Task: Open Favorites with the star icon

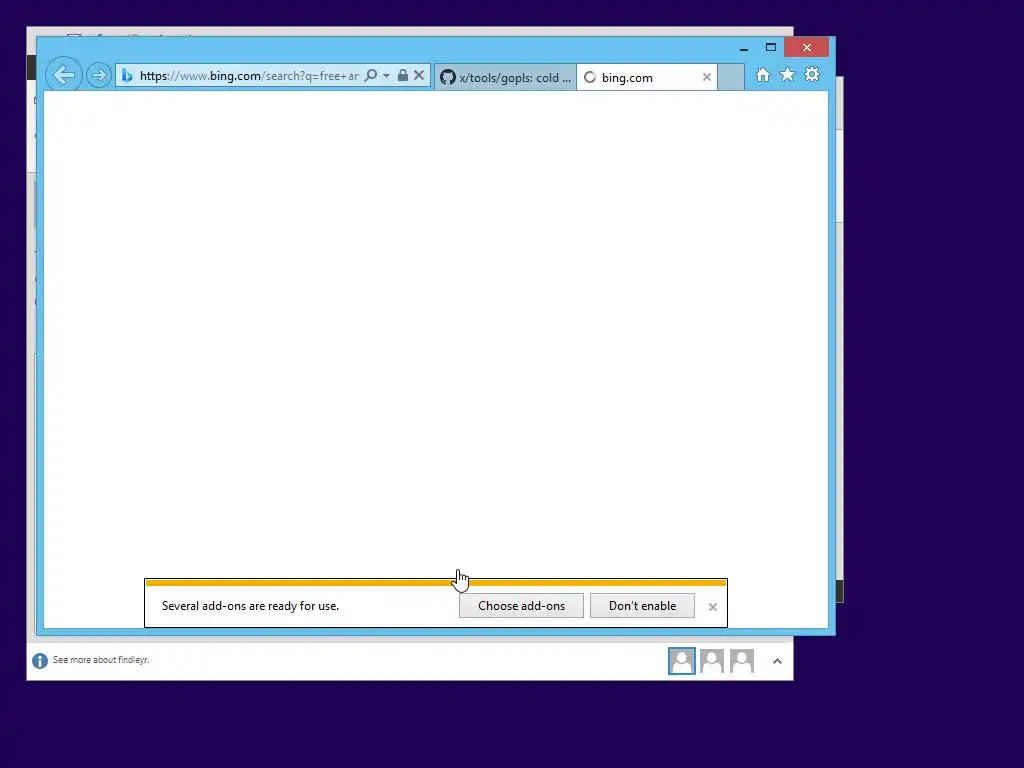Action: click(788, 74)
